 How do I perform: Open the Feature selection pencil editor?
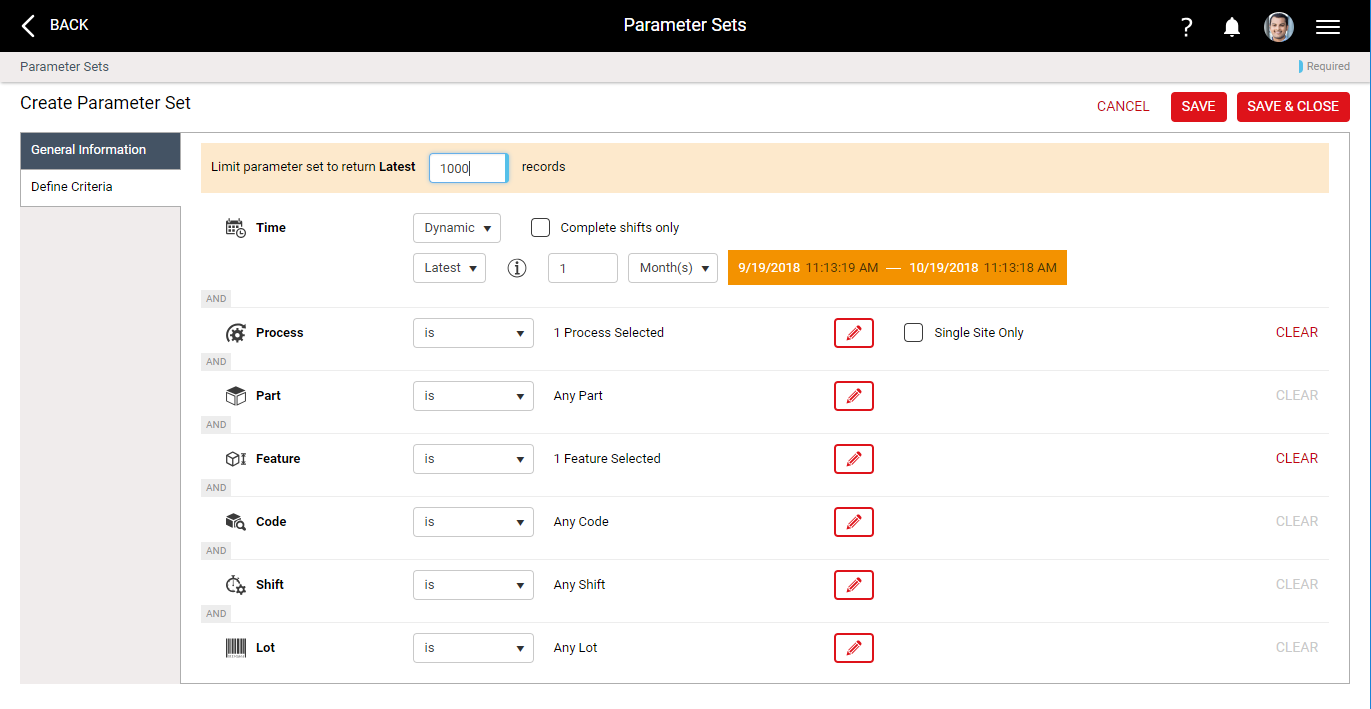(853, 458)
